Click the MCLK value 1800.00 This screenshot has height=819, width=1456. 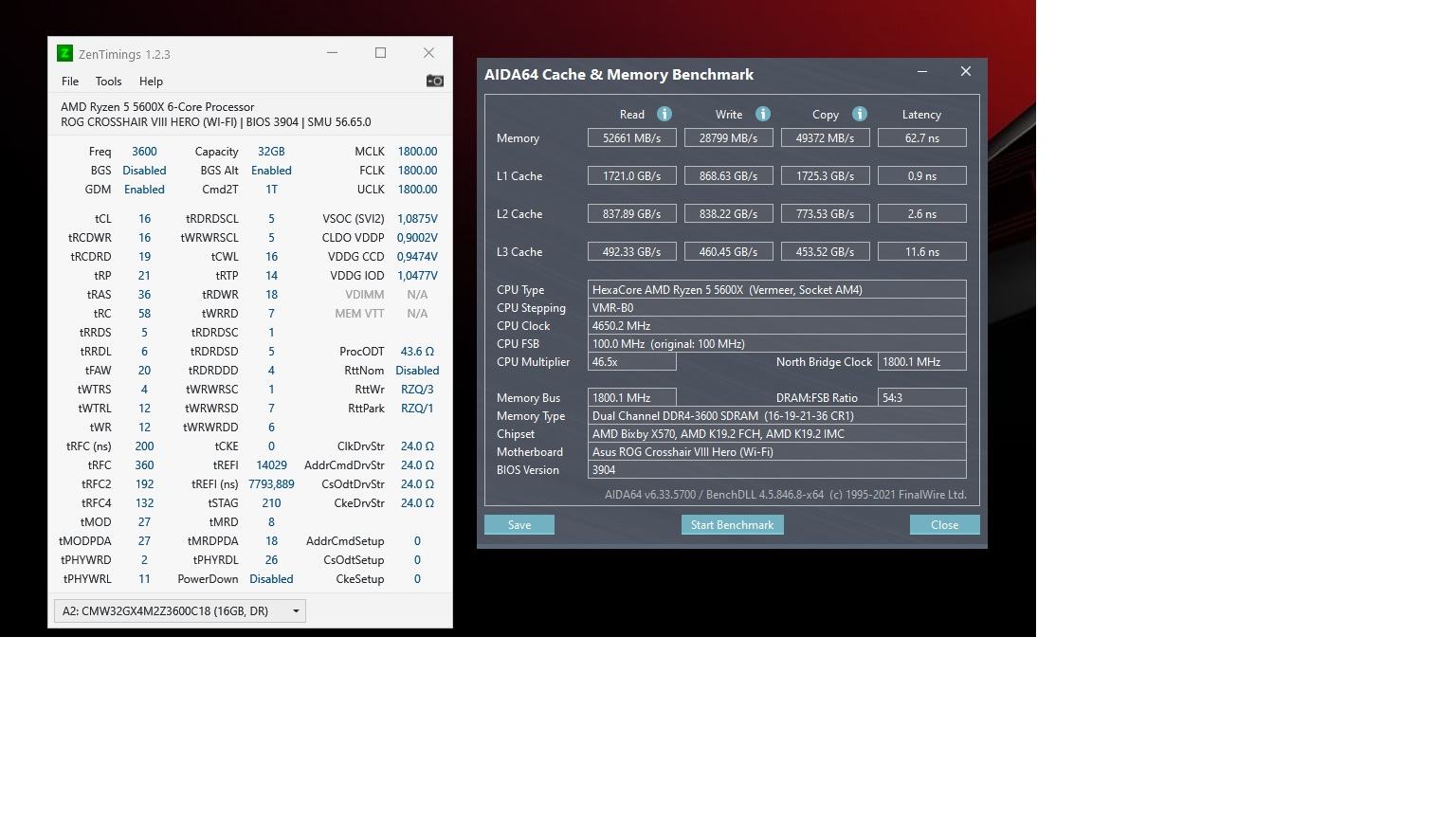click(417, 152)
